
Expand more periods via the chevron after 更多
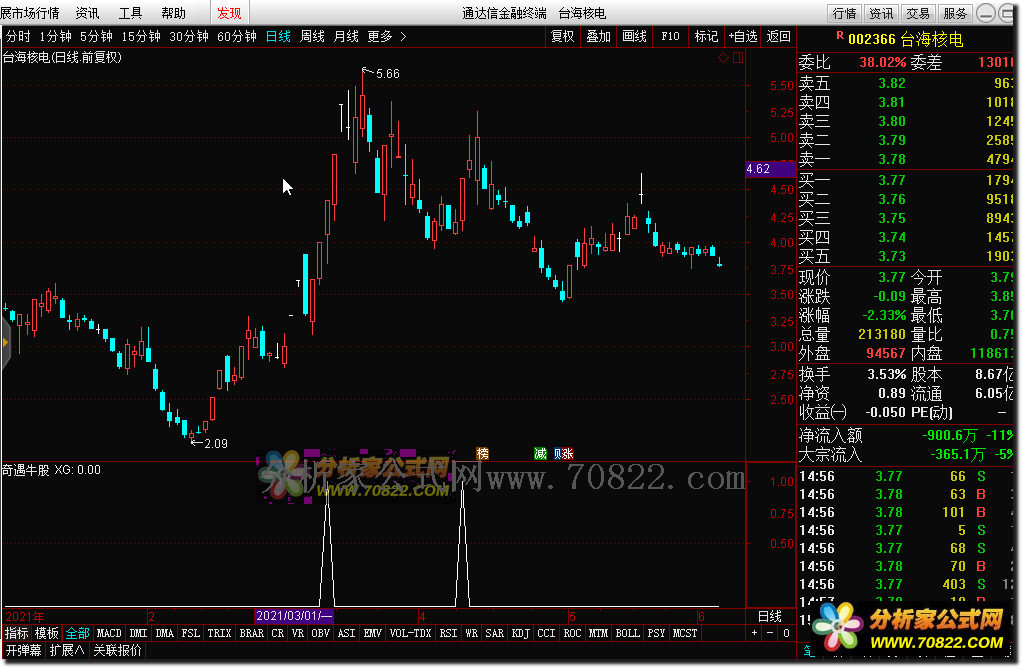(x=403, y=37)
